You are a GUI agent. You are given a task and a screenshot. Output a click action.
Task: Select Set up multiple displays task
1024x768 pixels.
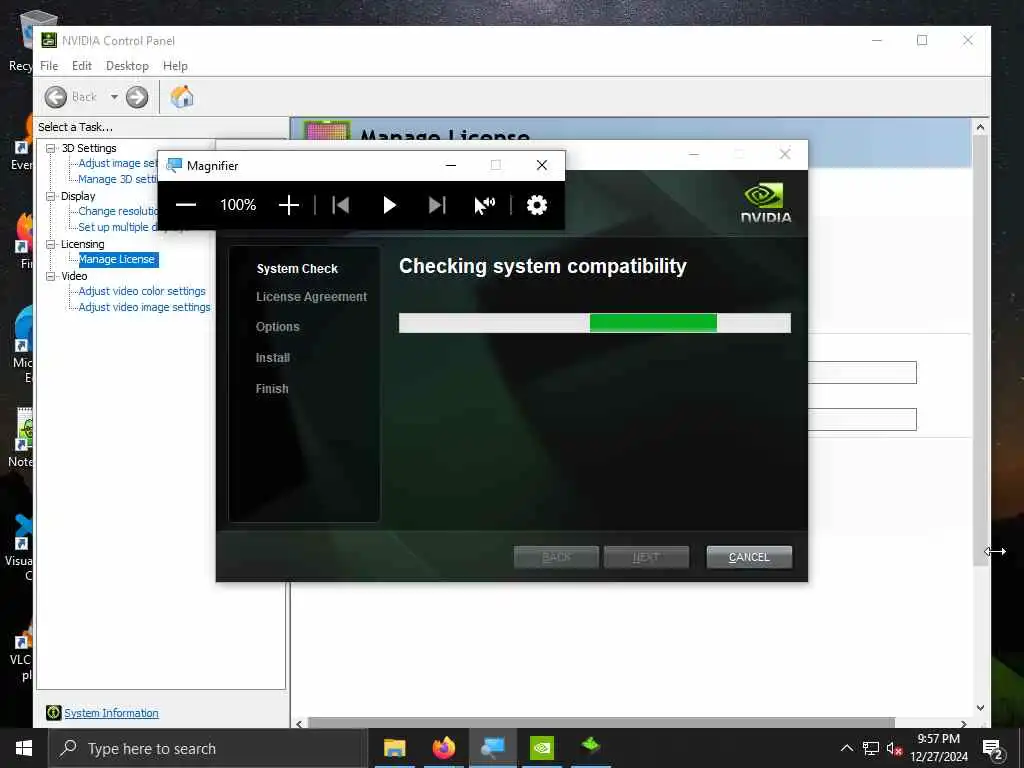click(x=118, y=227)
